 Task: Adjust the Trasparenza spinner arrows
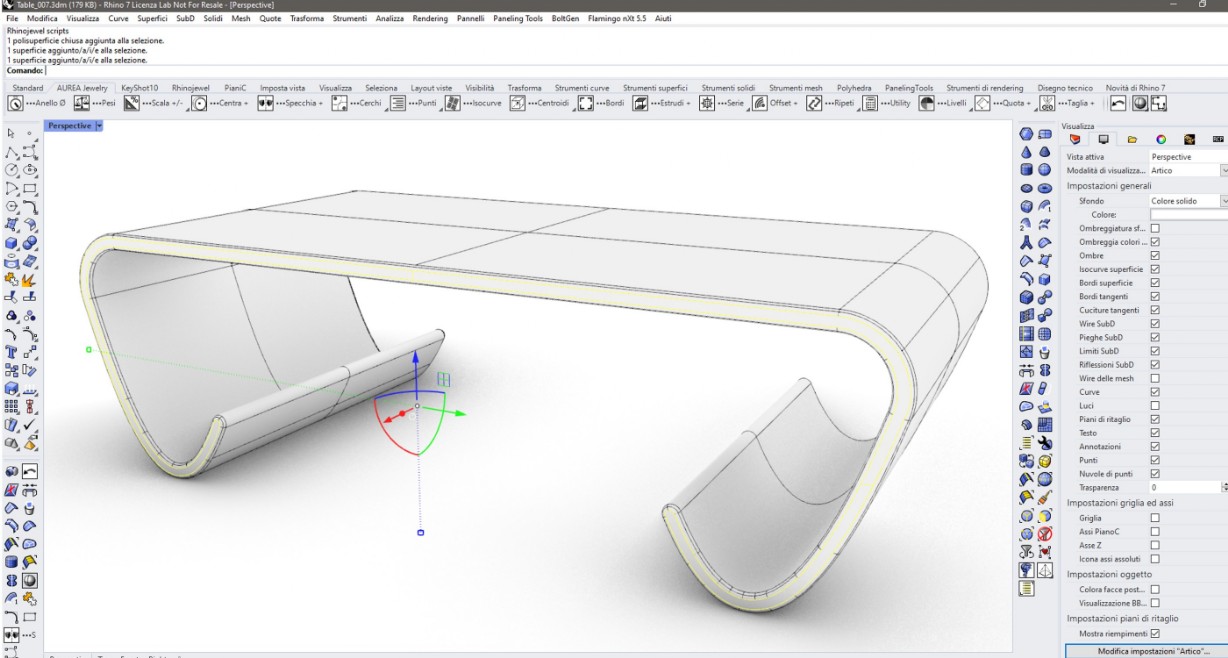(x=1224, y=487)
